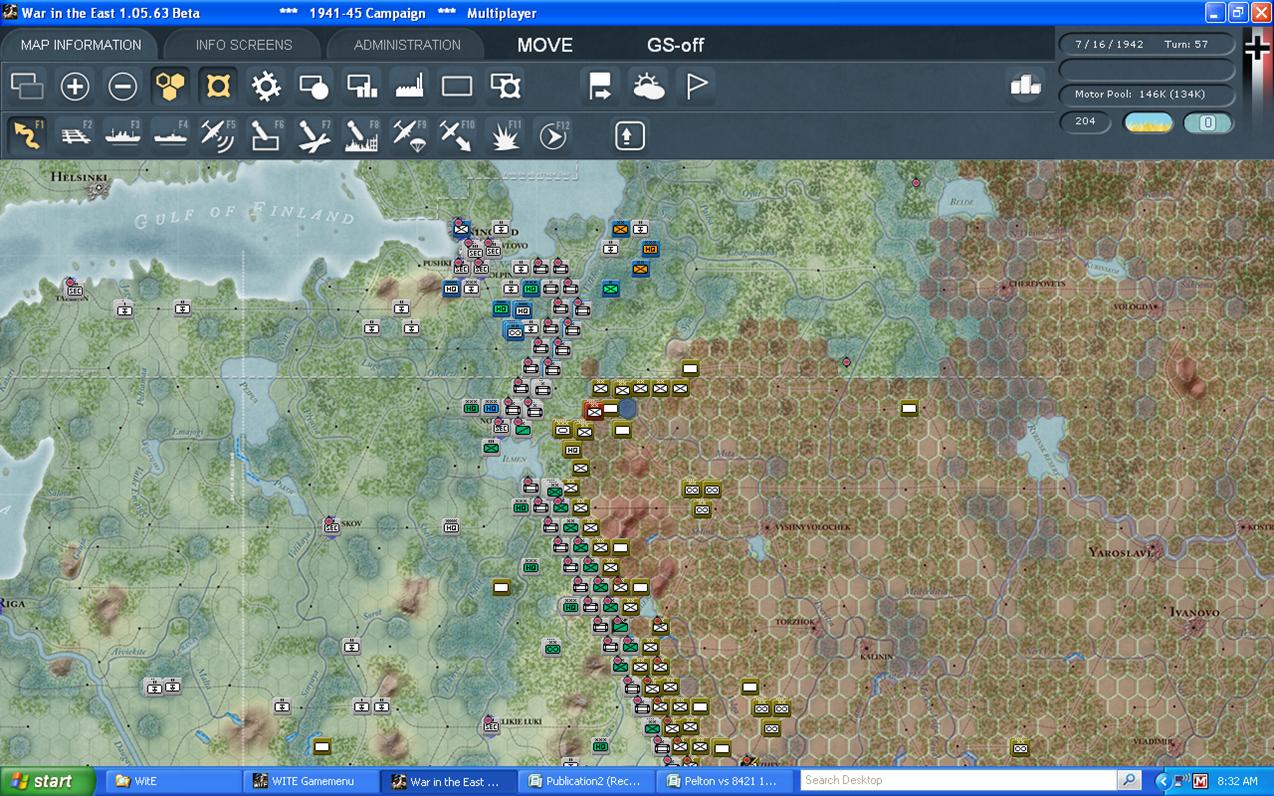
Task: Switch to the INFO SCREENS tab
Action: point(244,45)
